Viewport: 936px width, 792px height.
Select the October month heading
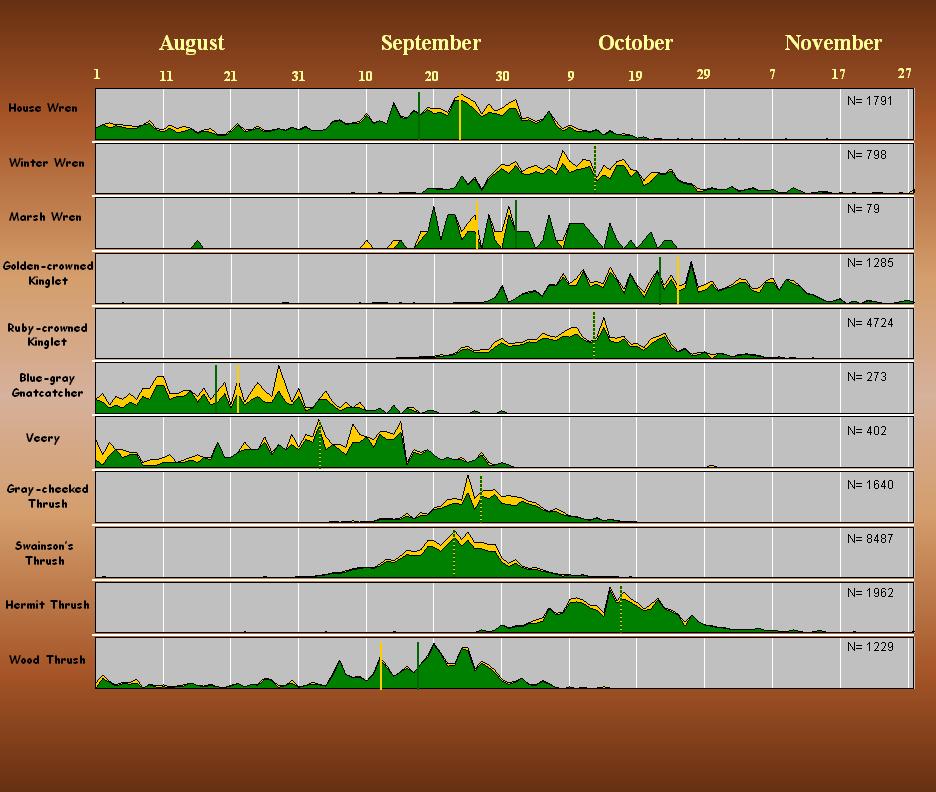[x=635, y=43]
